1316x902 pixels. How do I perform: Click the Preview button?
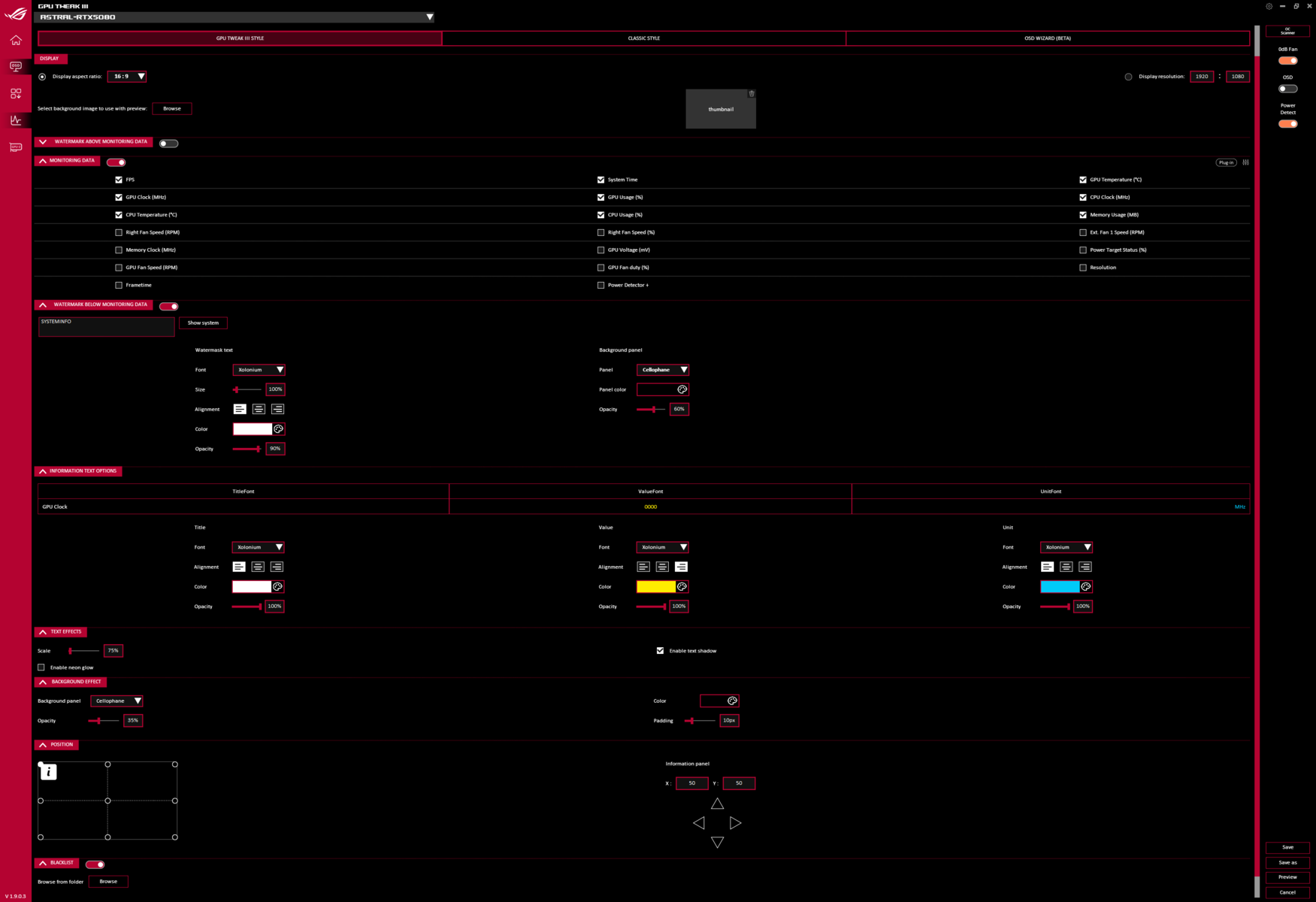point(1287,877)
